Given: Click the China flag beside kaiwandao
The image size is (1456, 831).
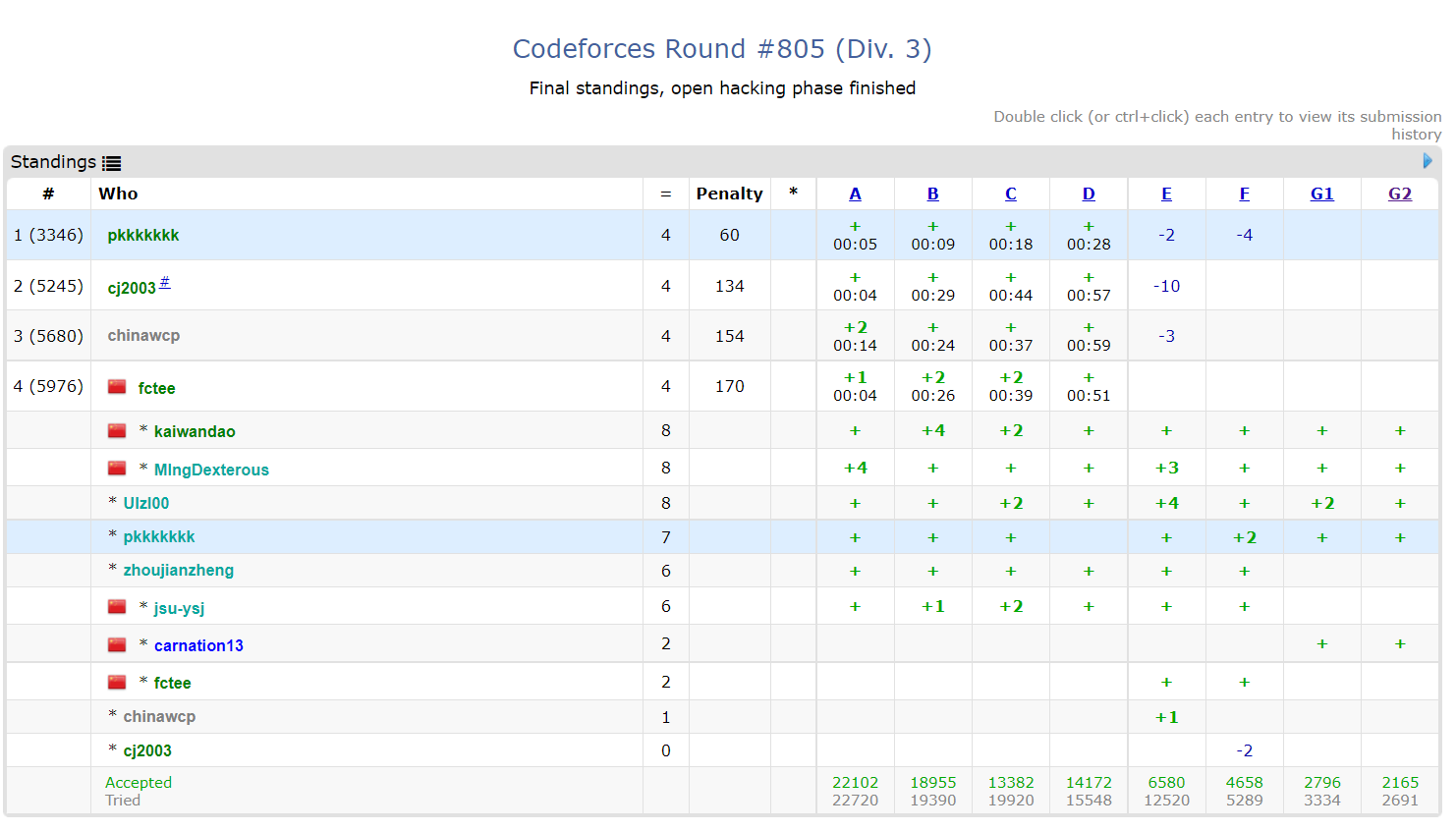Looking at the screenshot, I should pyautogui.click(x=117, y=431).
